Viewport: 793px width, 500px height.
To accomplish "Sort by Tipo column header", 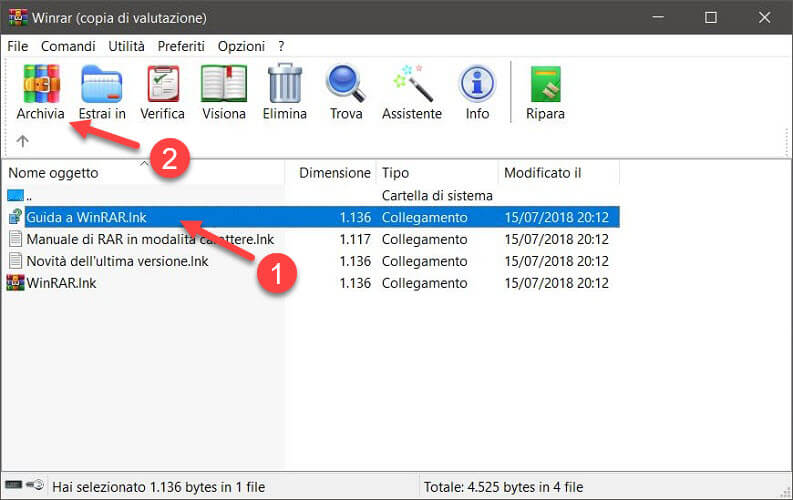I will [437, 173].
